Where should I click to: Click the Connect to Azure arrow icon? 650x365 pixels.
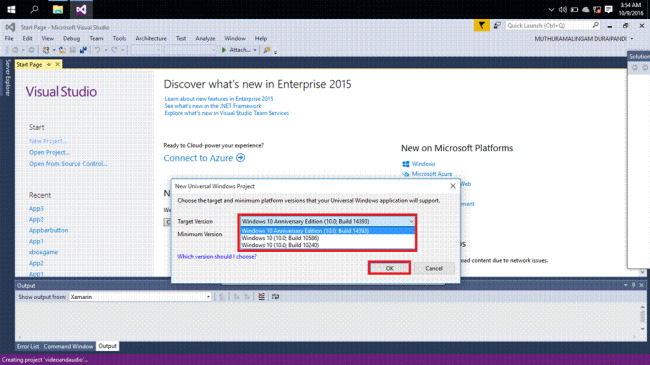point(240,158)
